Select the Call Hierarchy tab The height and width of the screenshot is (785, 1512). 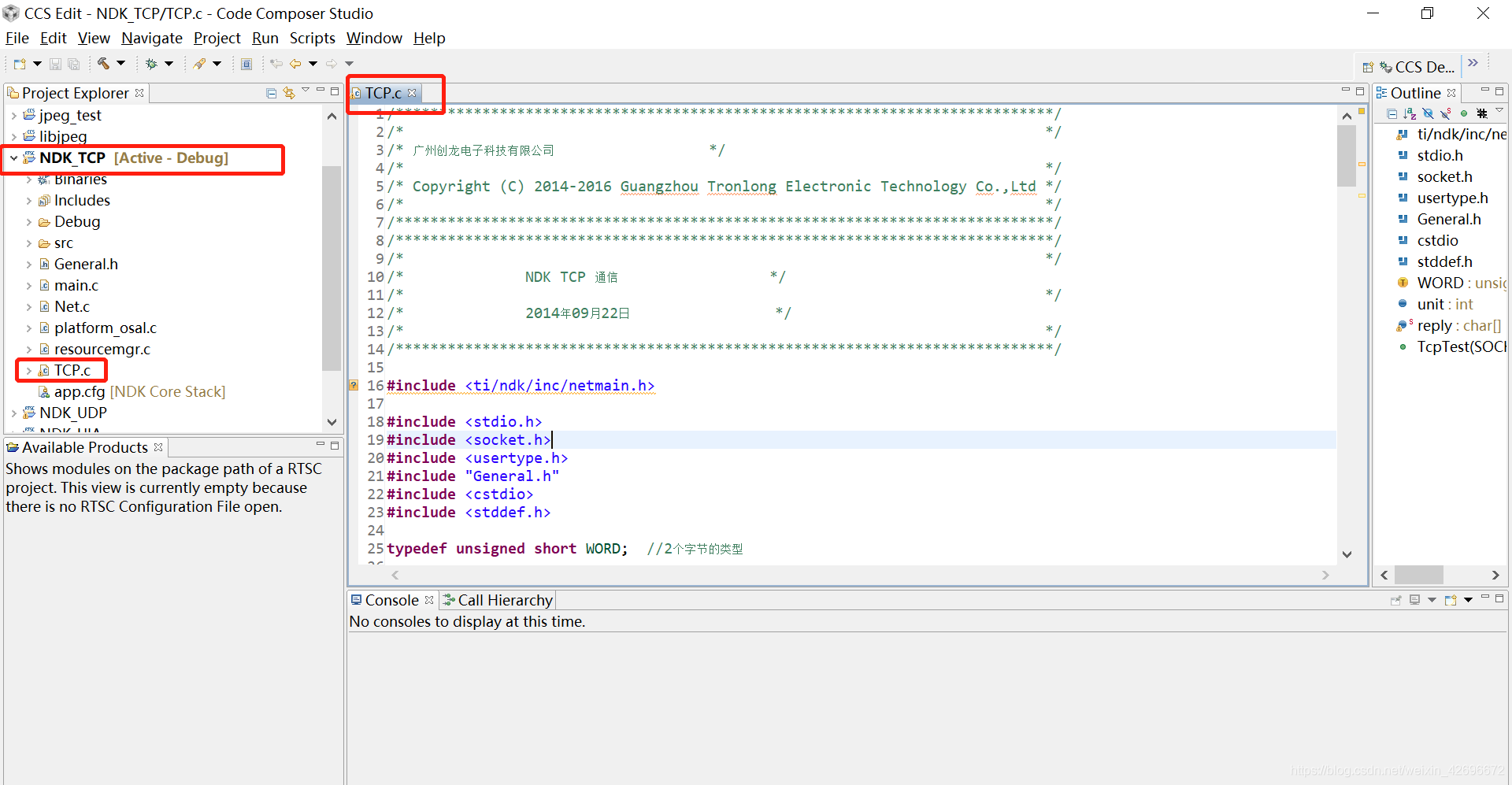pyautogui.click(x=498, y=600)
